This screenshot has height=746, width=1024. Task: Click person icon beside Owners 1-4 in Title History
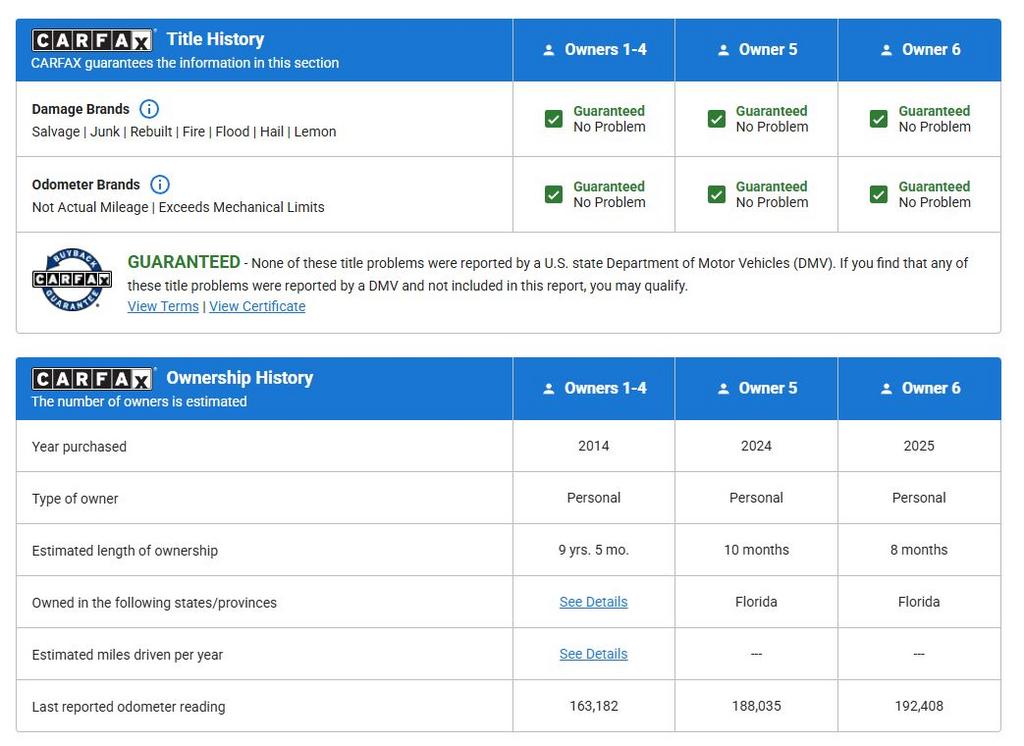548,50
